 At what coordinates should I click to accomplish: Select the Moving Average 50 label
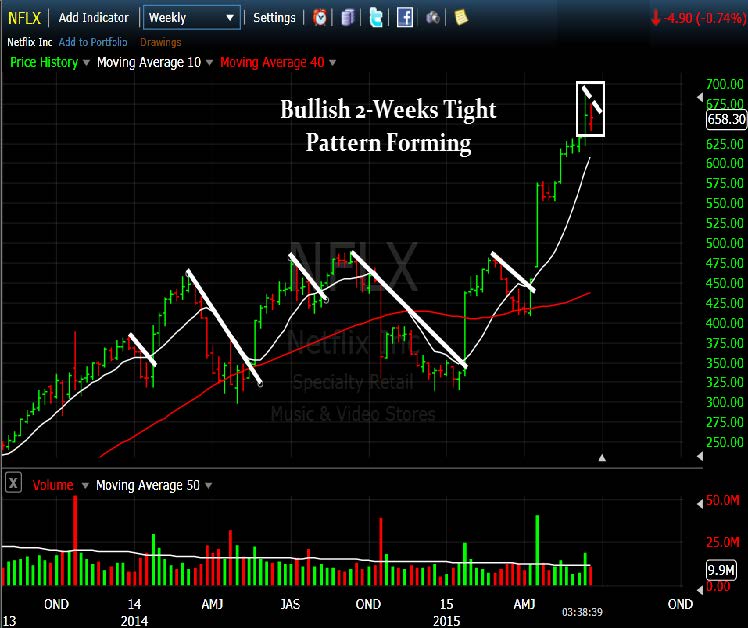[148, 485]
